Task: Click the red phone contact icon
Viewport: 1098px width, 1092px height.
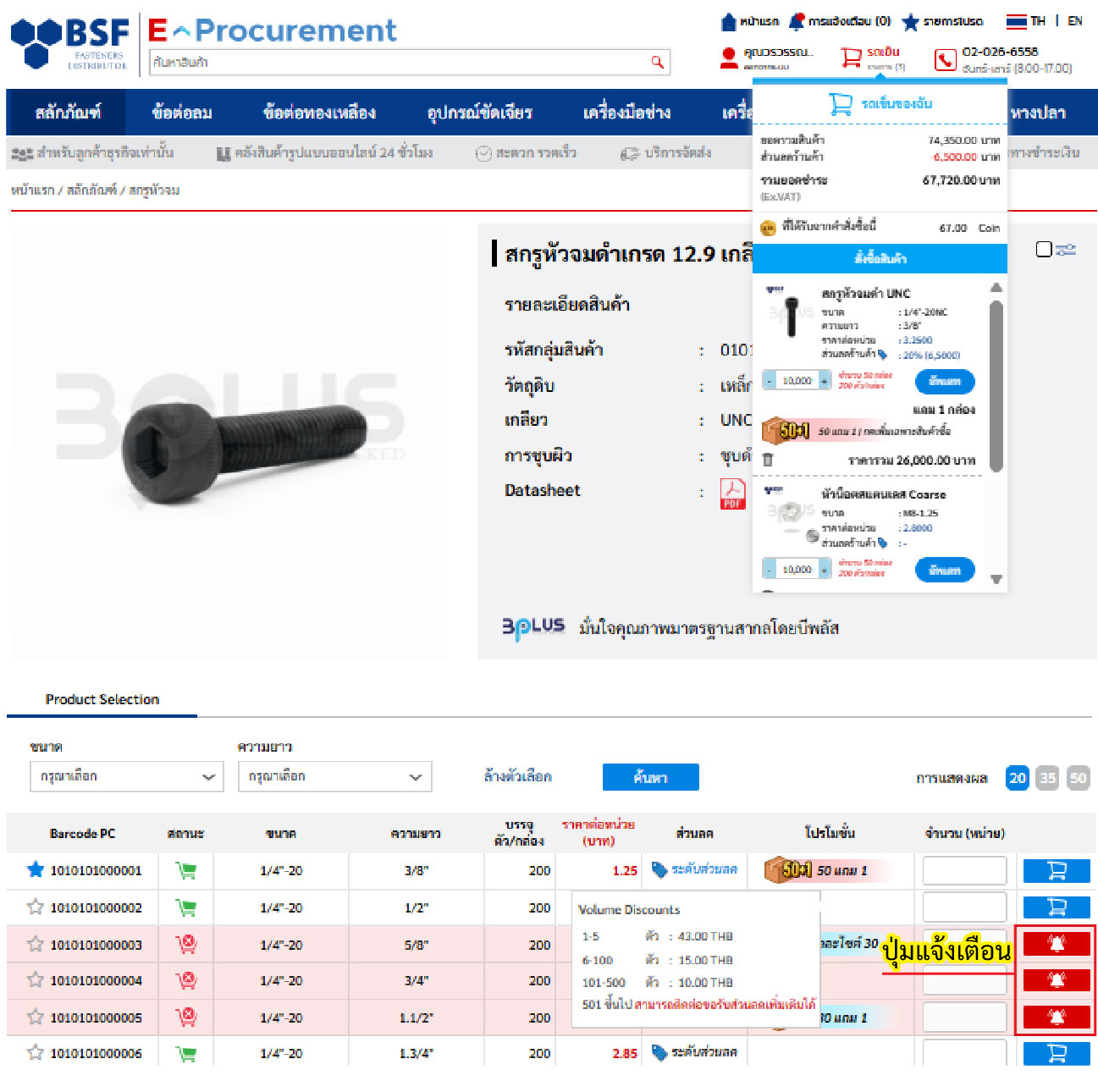Action: (x=945, y=59)
